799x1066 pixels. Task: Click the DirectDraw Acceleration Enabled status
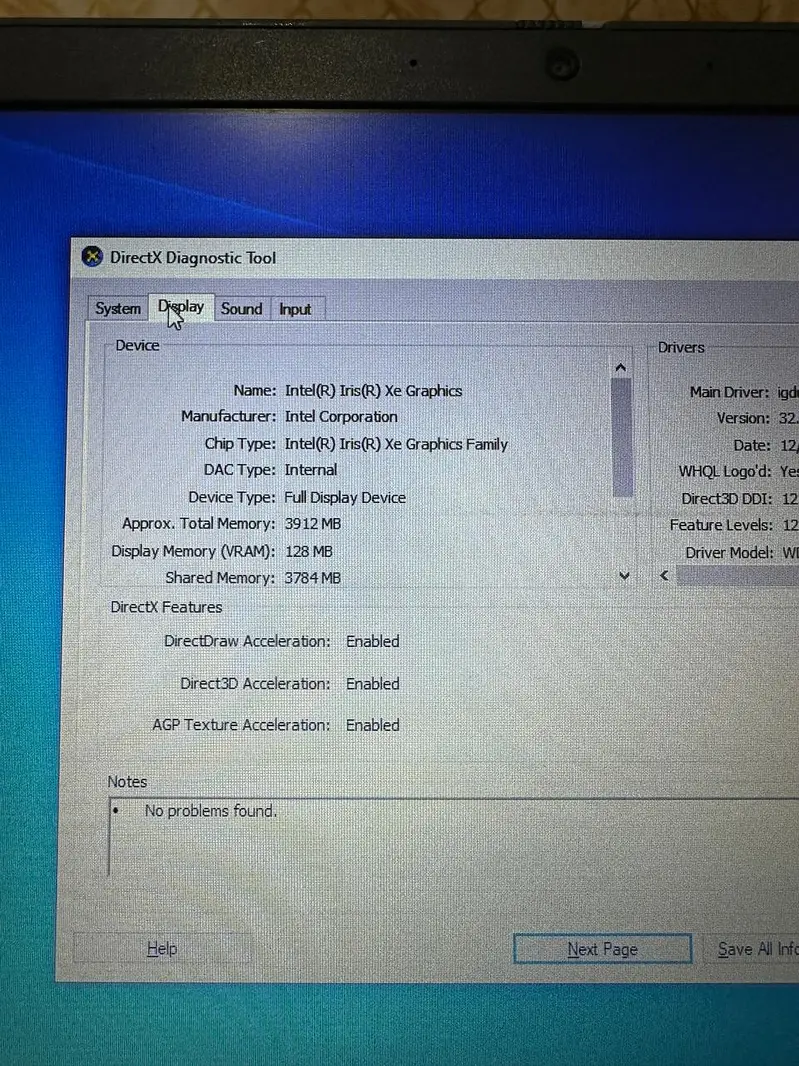[372, 641]
